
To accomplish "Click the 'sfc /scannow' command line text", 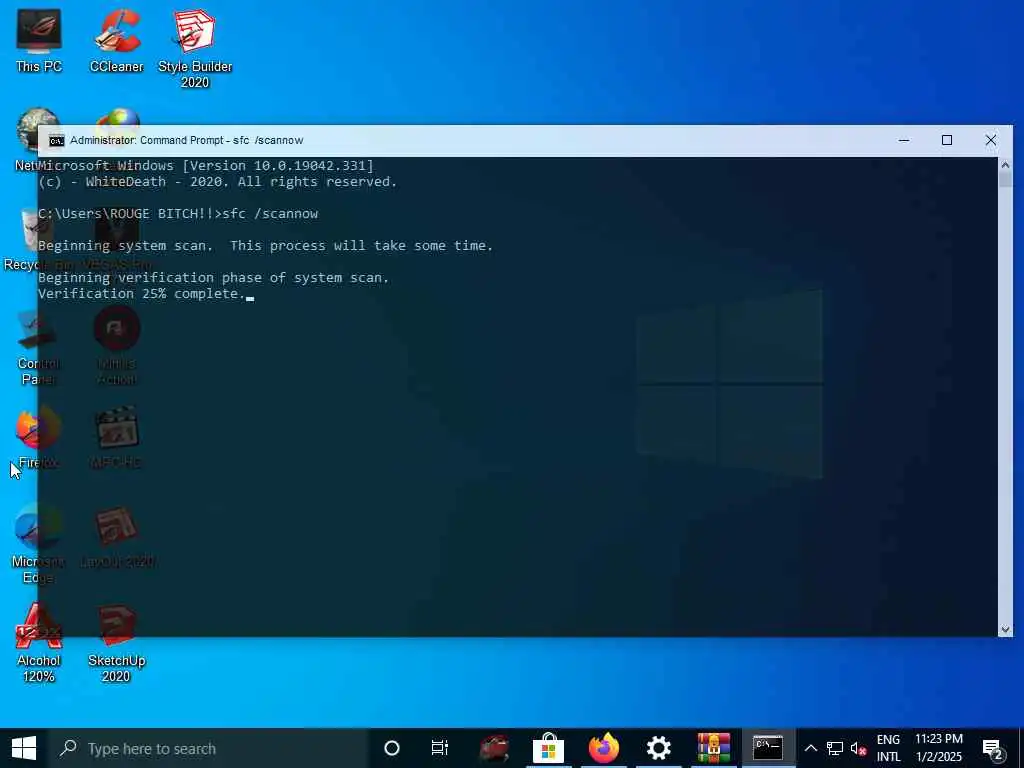I will point(270,214).
